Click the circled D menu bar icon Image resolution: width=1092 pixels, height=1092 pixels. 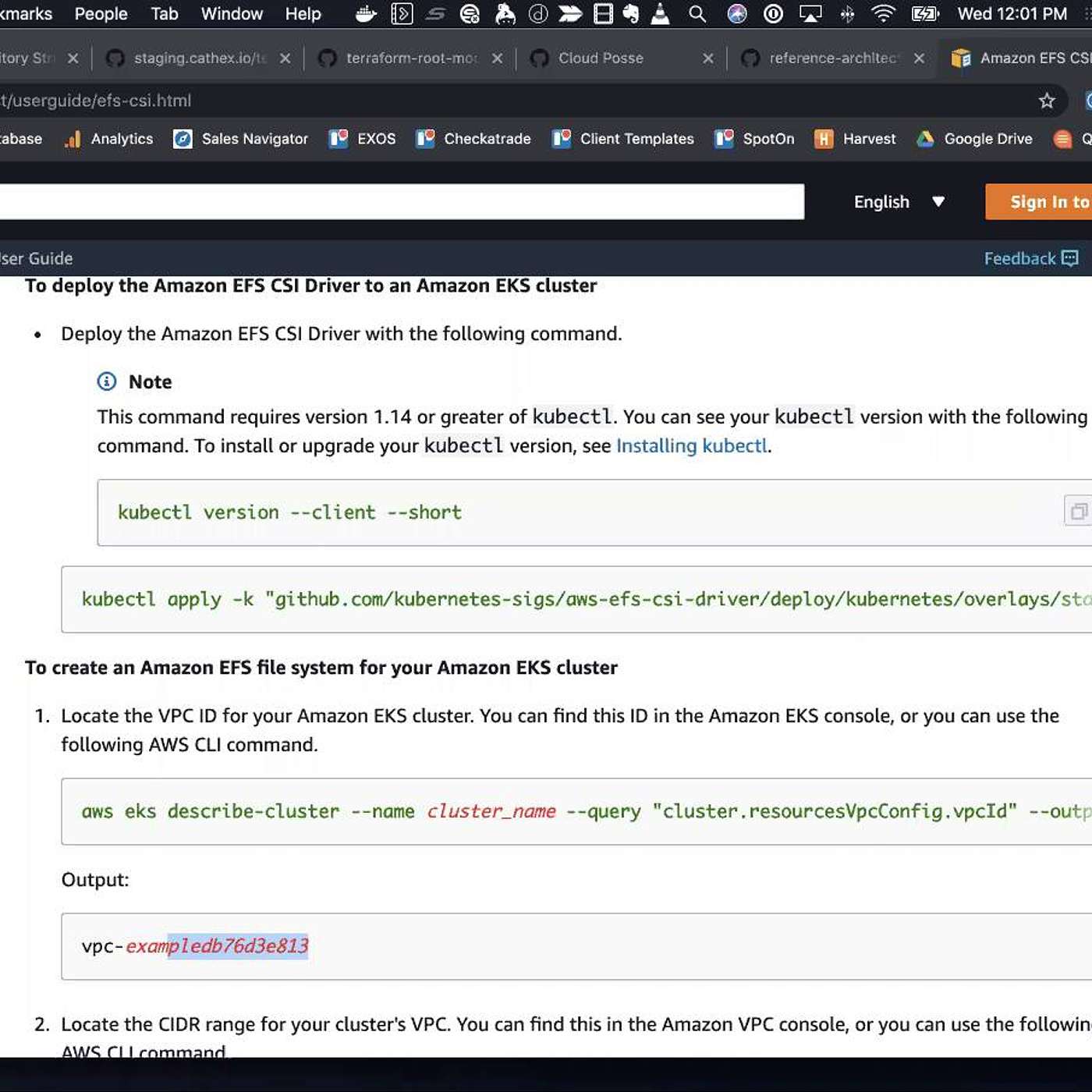tap(538, 14)
